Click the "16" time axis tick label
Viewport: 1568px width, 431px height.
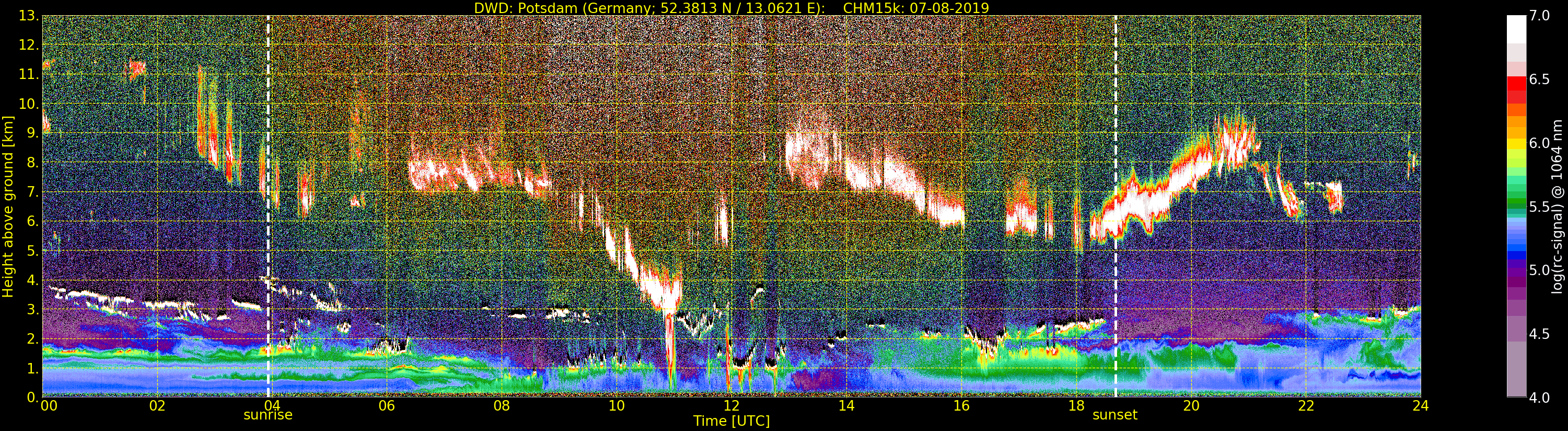[x=961, y=405]
